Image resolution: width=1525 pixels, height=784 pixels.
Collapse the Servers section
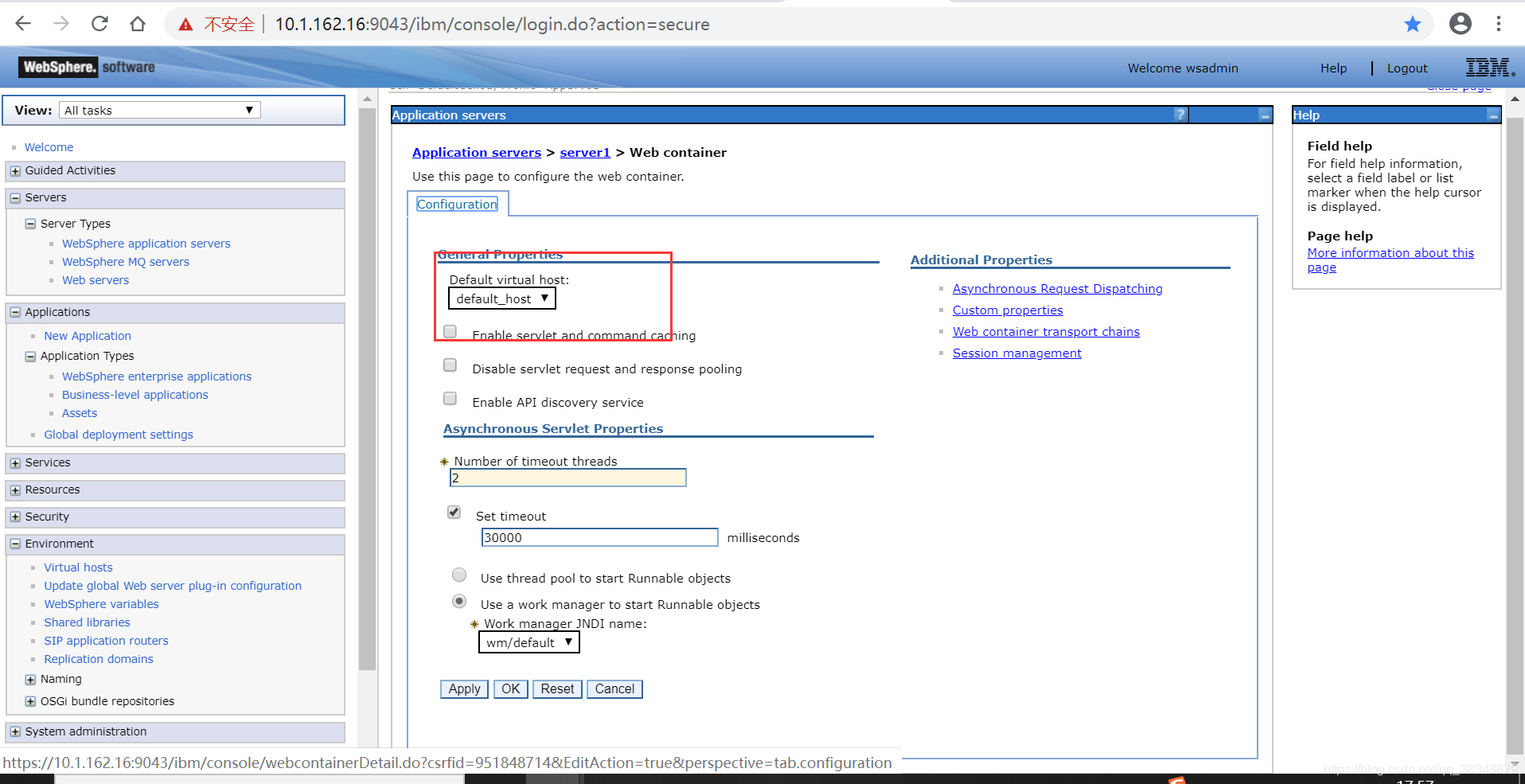[x=15, y=198]
